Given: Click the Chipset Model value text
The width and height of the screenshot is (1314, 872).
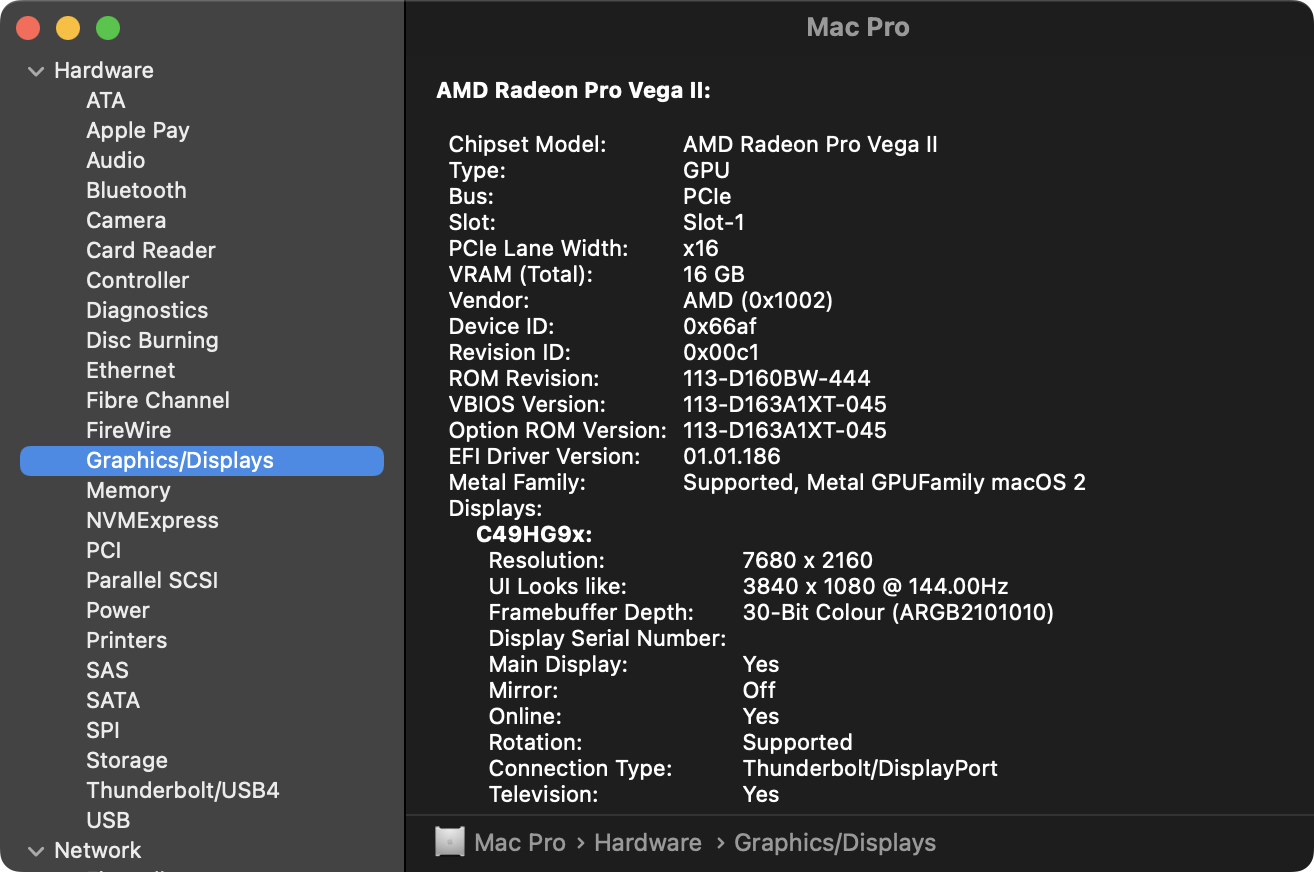Looking at the screenshot, I should click(810, 144).
